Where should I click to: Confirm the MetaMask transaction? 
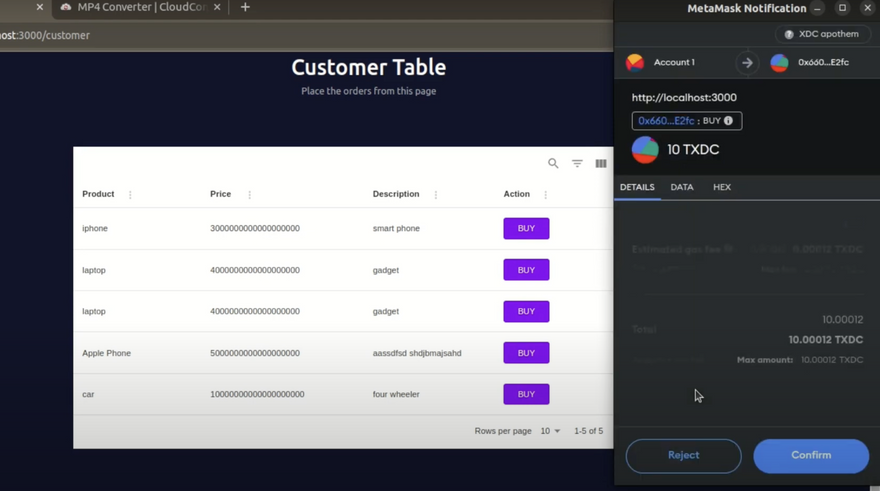811,455
